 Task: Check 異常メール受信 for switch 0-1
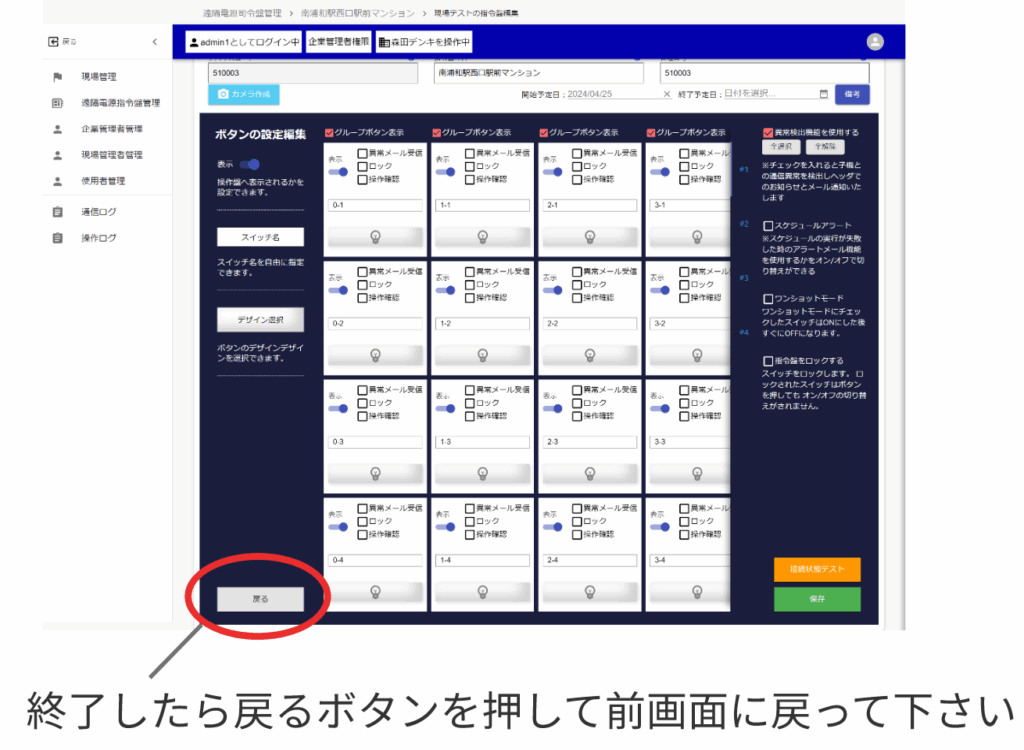(x=363, y=153)
